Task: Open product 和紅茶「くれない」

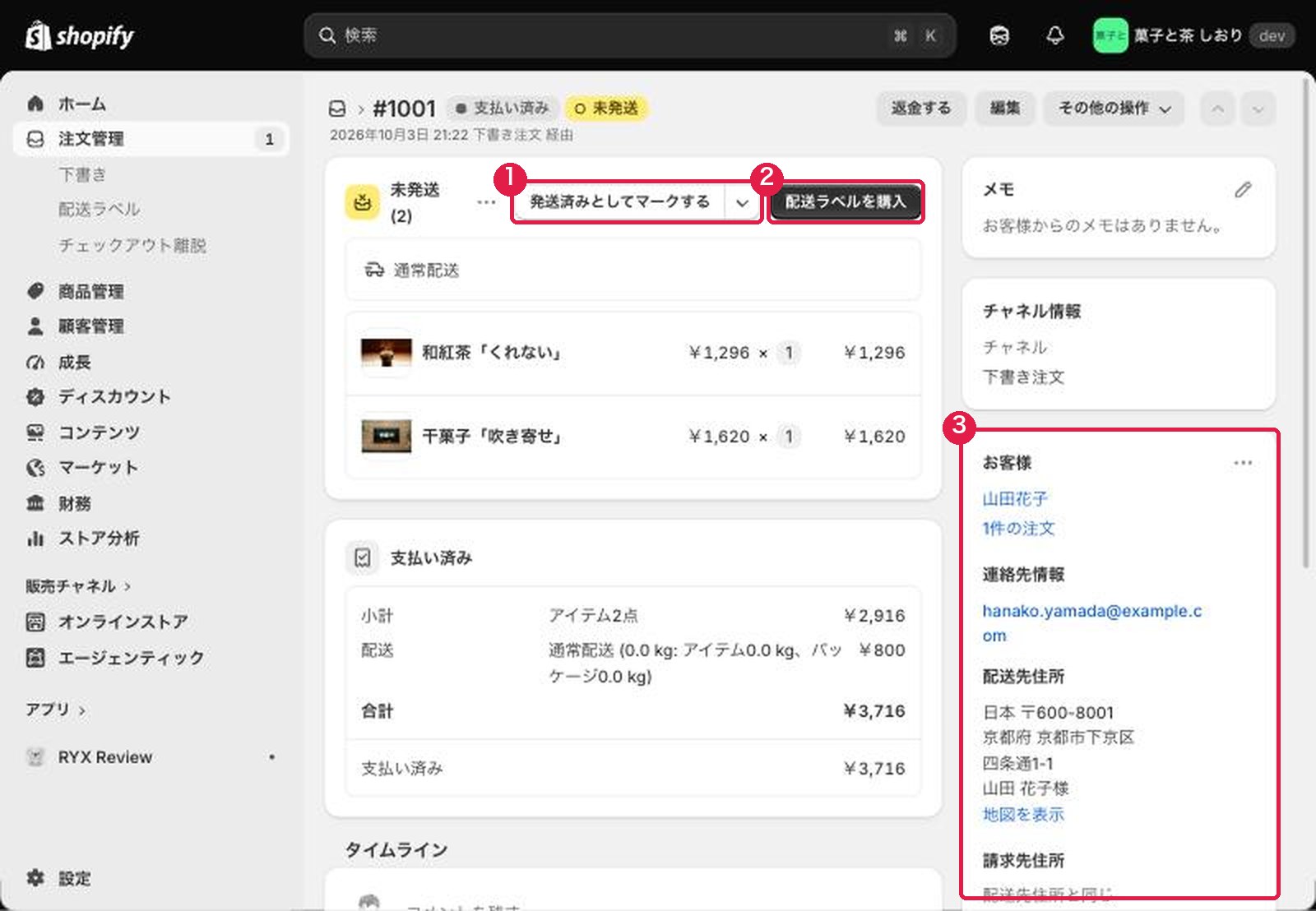Action: (x=492, y=353)
